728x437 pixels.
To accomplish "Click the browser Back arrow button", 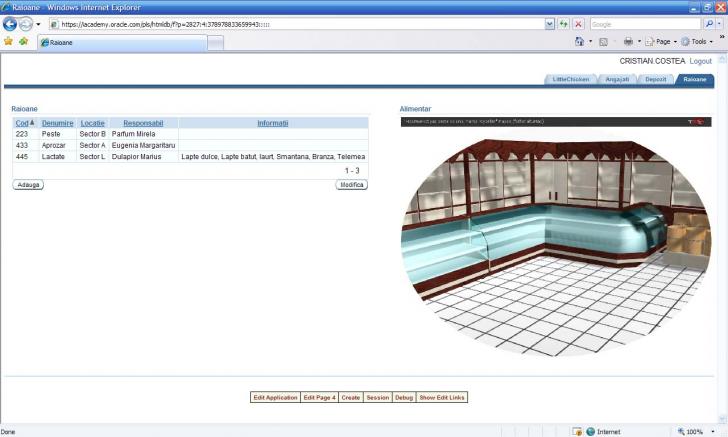I will [11, 23].
